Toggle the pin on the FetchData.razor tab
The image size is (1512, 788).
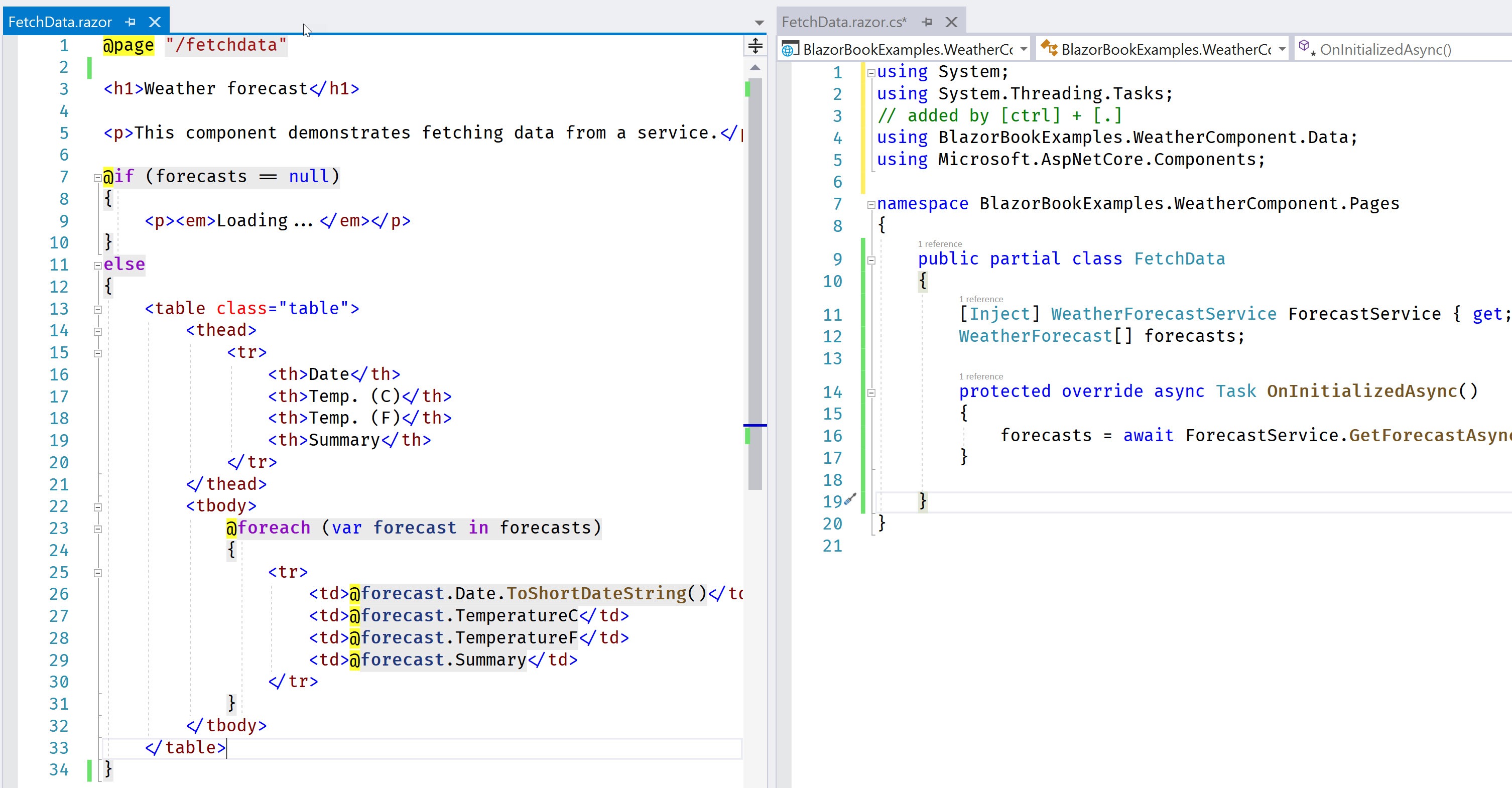(x=131, y=21)
